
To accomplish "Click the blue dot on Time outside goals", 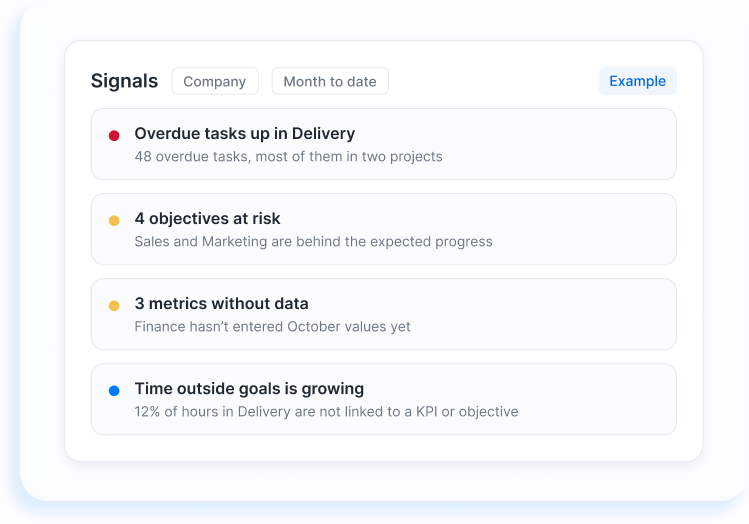I will click(114, 391).
